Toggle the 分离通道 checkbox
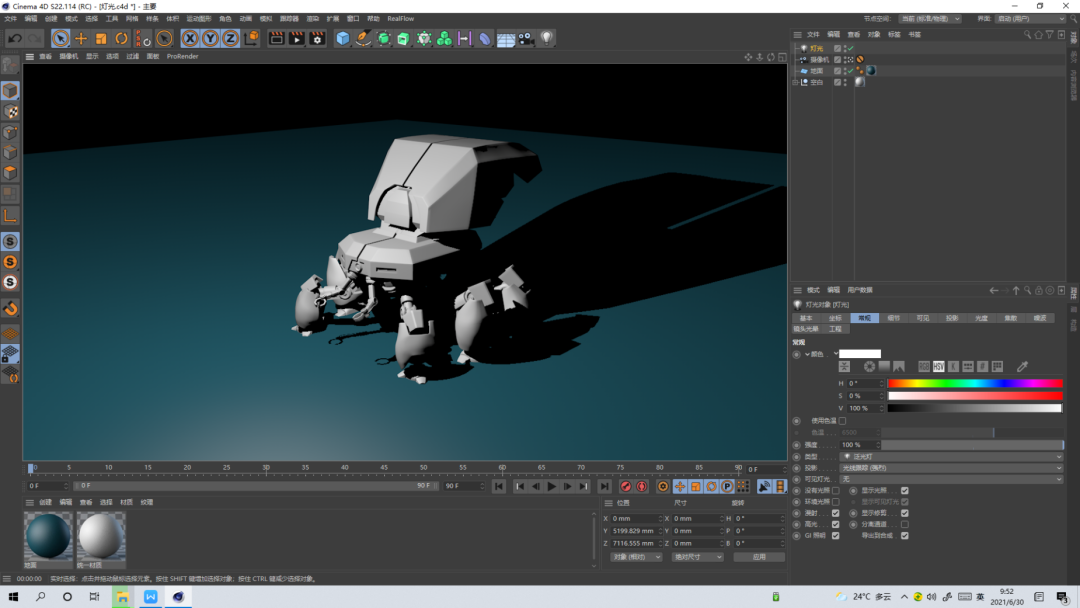 tap(904, 525)
